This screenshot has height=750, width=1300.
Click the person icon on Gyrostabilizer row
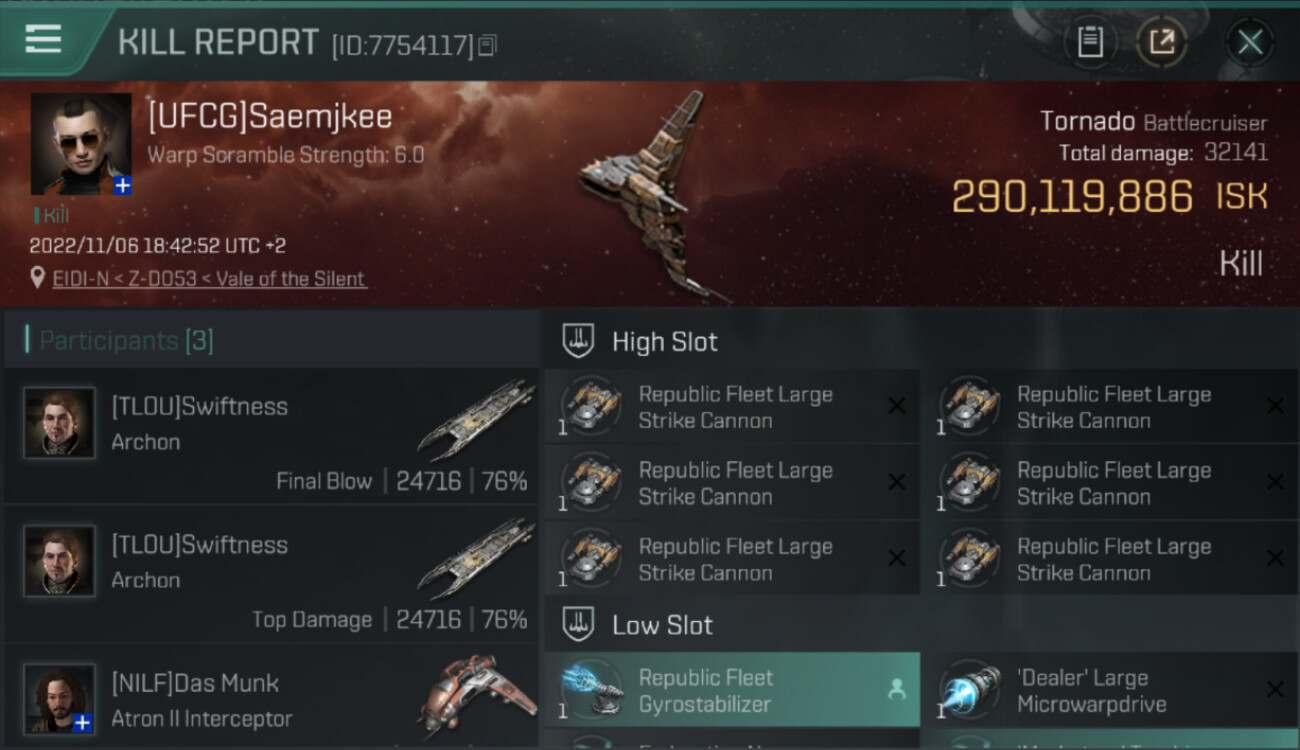point(896,689)
